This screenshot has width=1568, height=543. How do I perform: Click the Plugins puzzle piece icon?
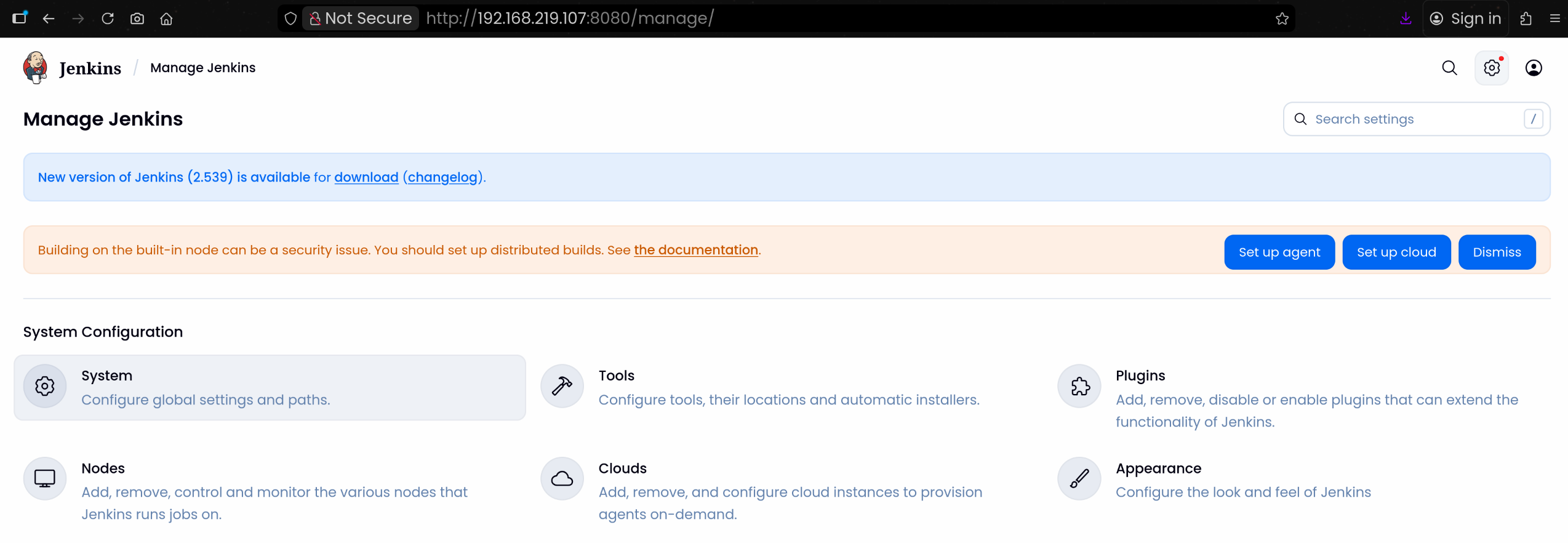pyautogui.click(x=1079, y=387)
